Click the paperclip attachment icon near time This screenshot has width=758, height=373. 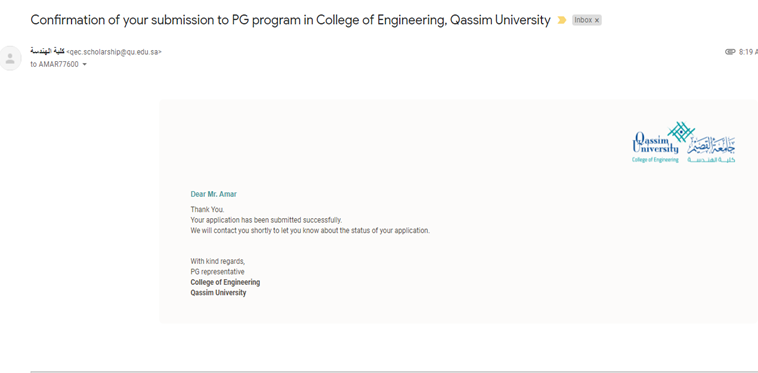point(730,52)
